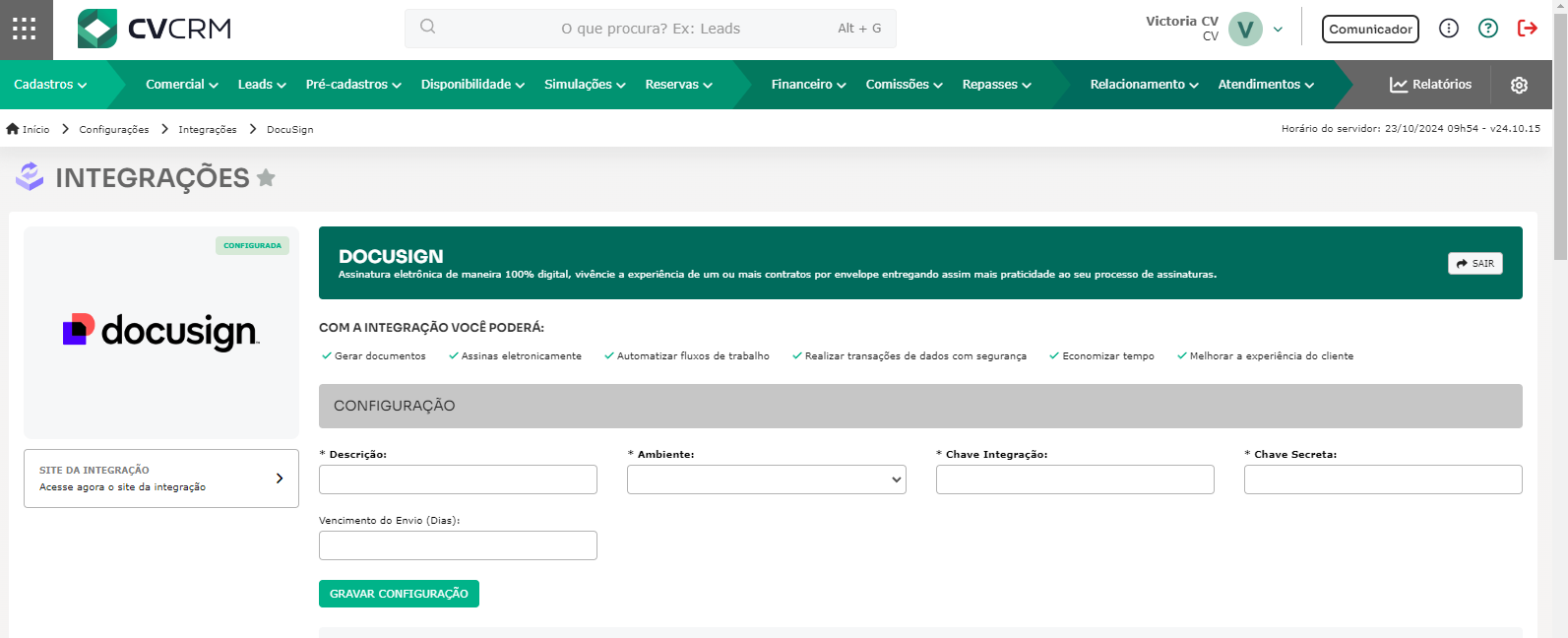1568x638 pixels.
Task: Click the SAIR button
Action: pyautogui.click(x=1475, y=263)
